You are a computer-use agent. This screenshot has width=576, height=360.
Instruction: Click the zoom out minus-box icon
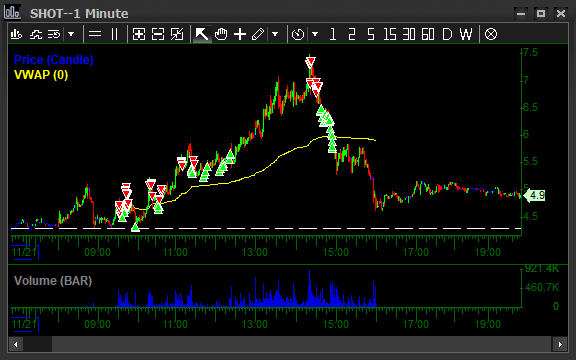click(158, 35)
